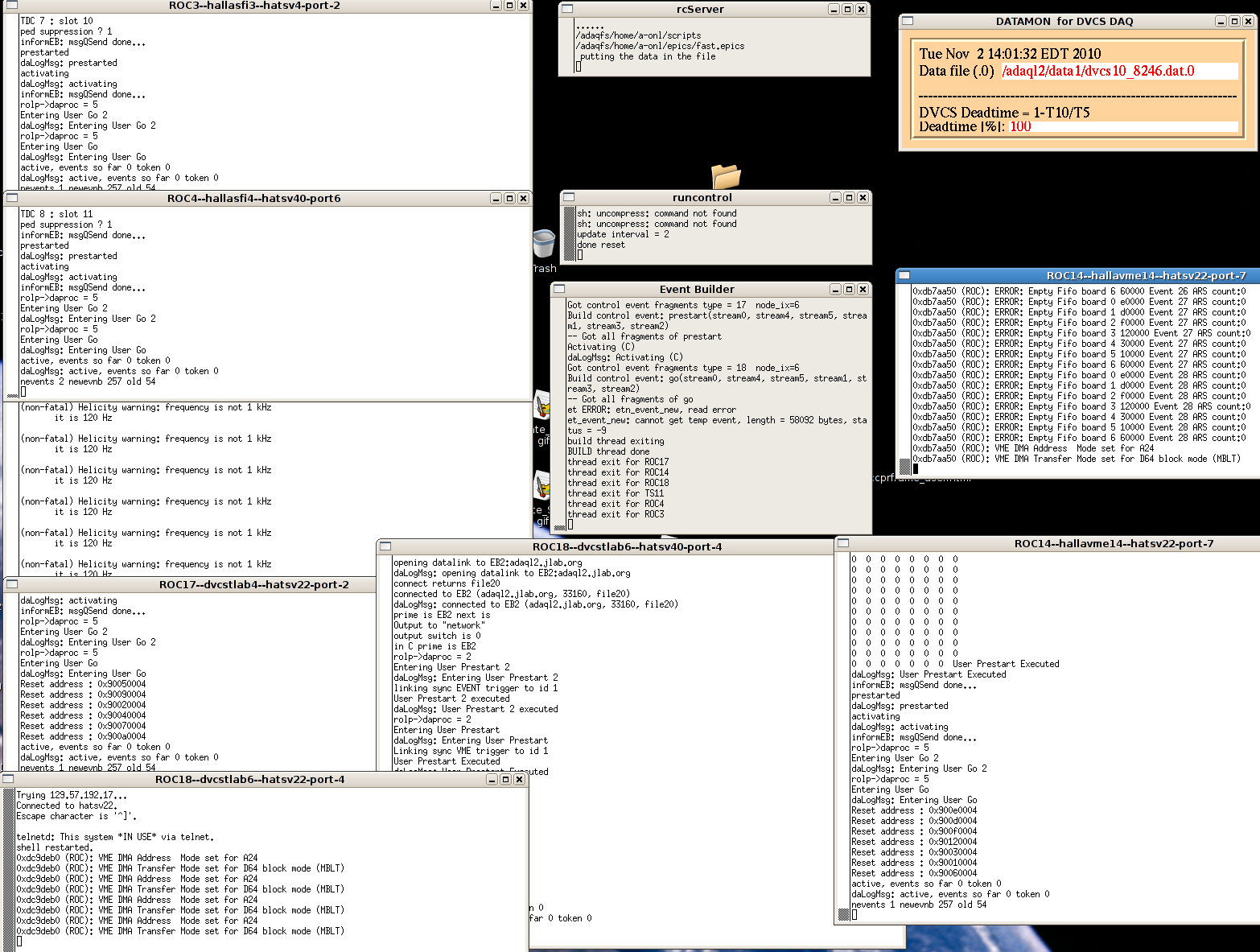Click 'connect returns file20' in ROC18 hatsv40 terminal
Screen dimensions: 1260x952
[x=447, y=583]
